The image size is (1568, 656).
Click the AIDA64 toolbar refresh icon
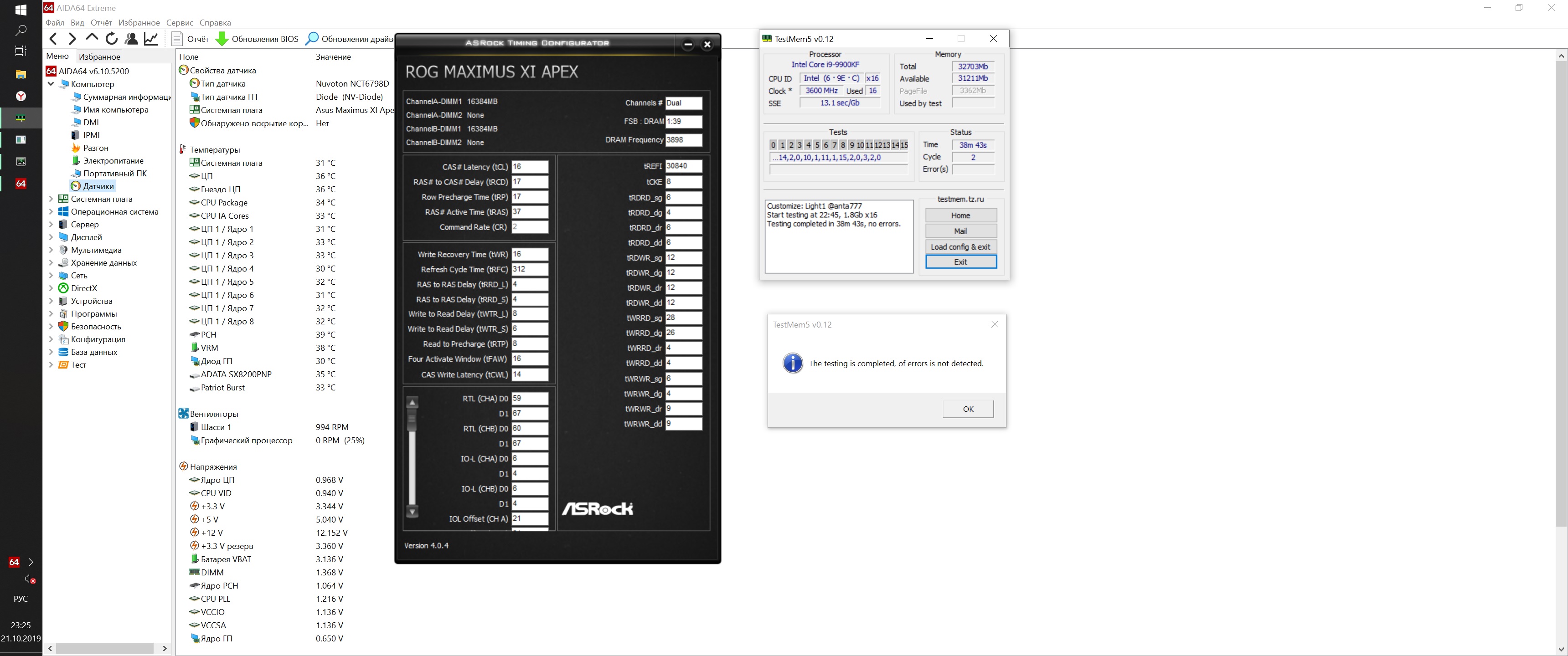(111, 39)
